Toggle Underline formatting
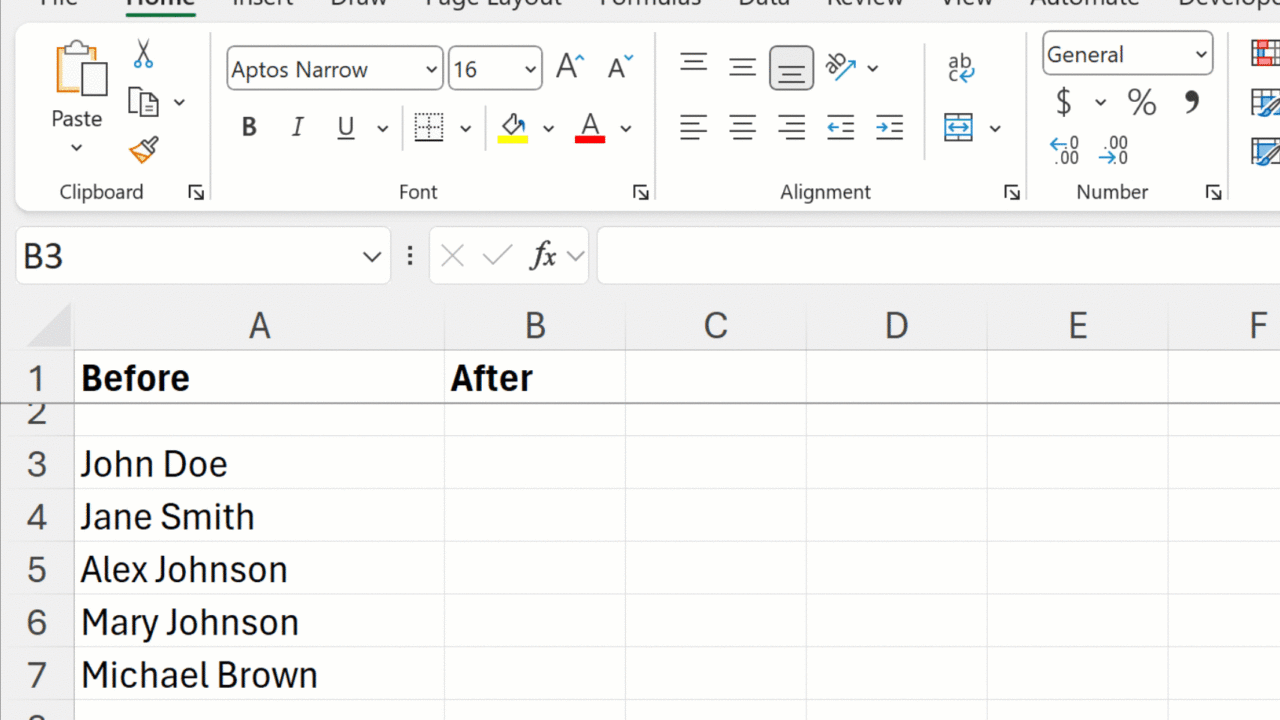Screen dimensions: 1280x720 coord(346,128)
